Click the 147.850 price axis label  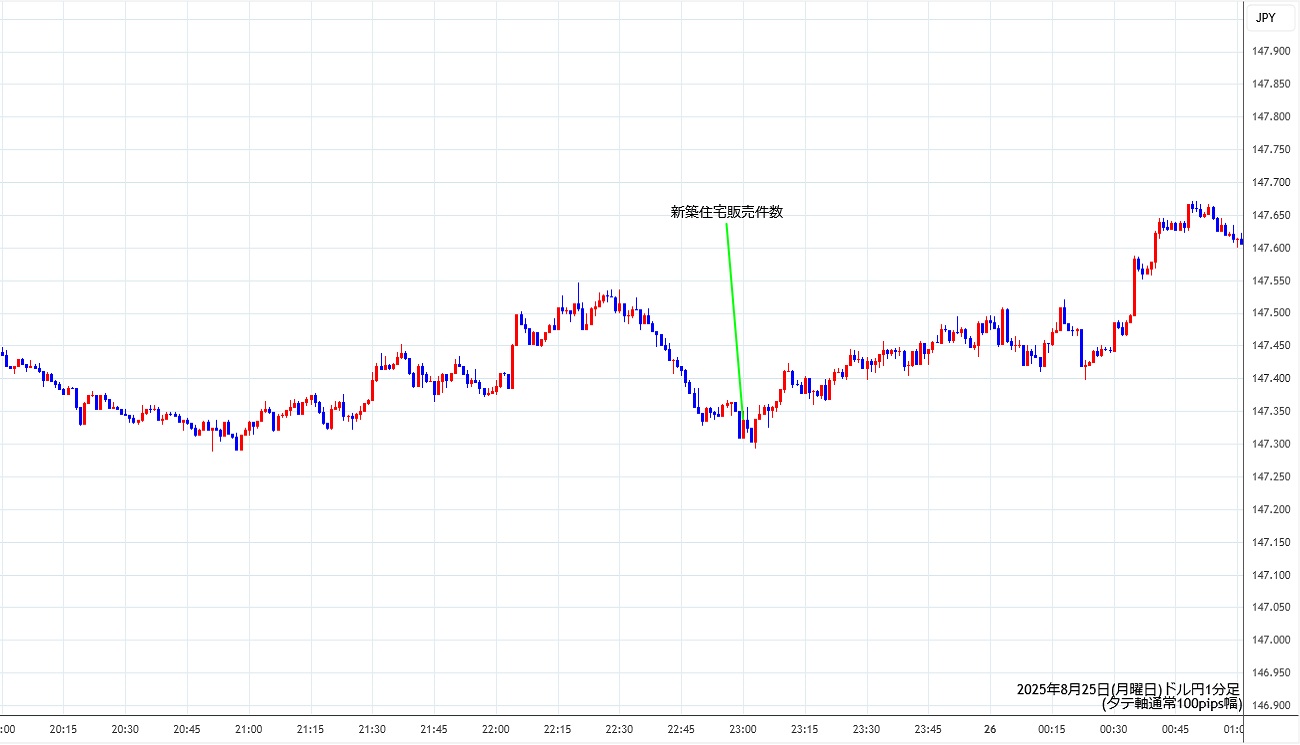coord(1271,84)
